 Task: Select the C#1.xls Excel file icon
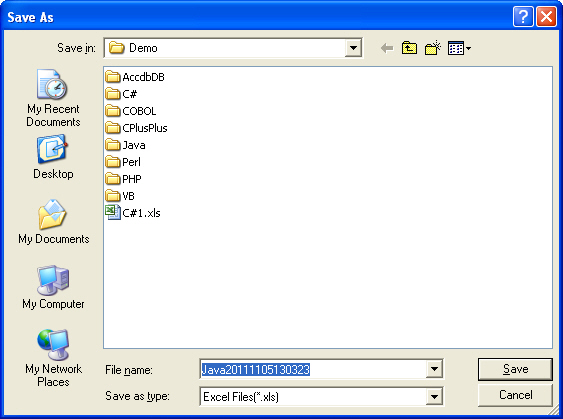[x=113, y=213]
